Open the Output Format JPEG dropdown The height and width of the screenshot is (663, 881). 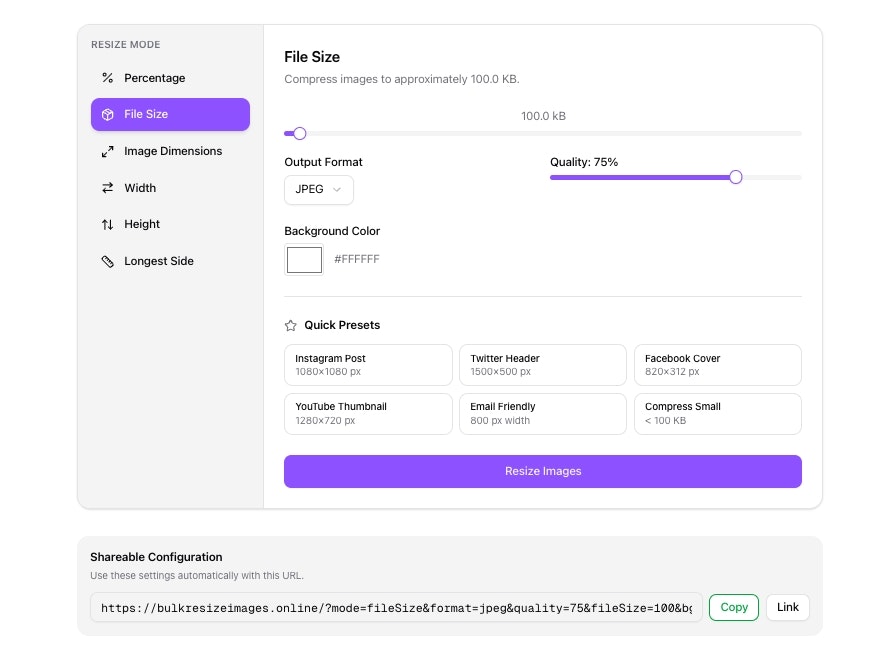(x=319, y=189)
